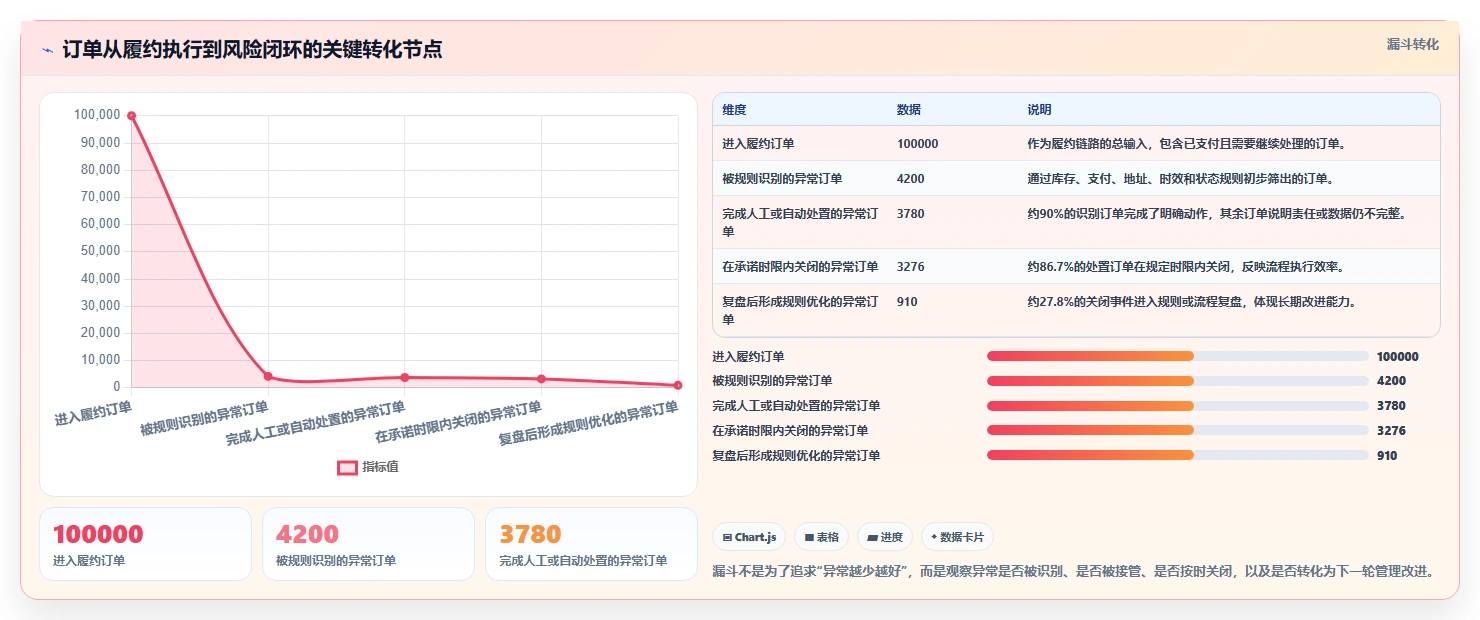Image resolution: width=1480 pixels, height=620 pixels.
Task: Select the 3780 完成人工或自动处置 data card
Action: tap(591, 544)
